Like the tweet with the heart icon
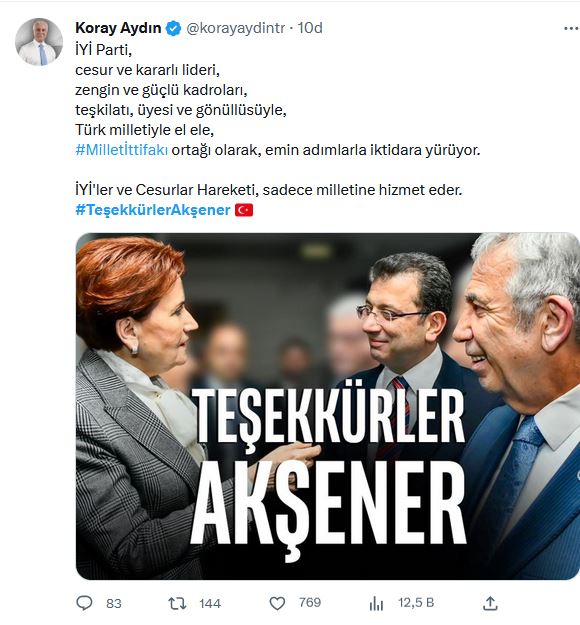This screenshot has height=625, width=580. (277, 603)
